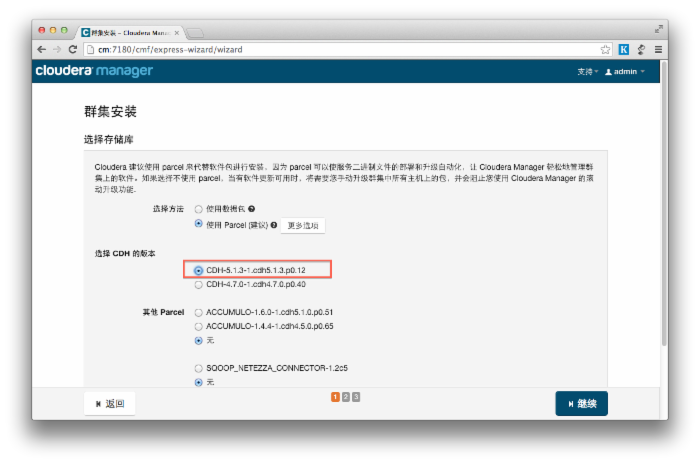The width and height of the screenshot is (700, 464).
Task: Open the 支持 dropdown menu
Action: (587, 72)
